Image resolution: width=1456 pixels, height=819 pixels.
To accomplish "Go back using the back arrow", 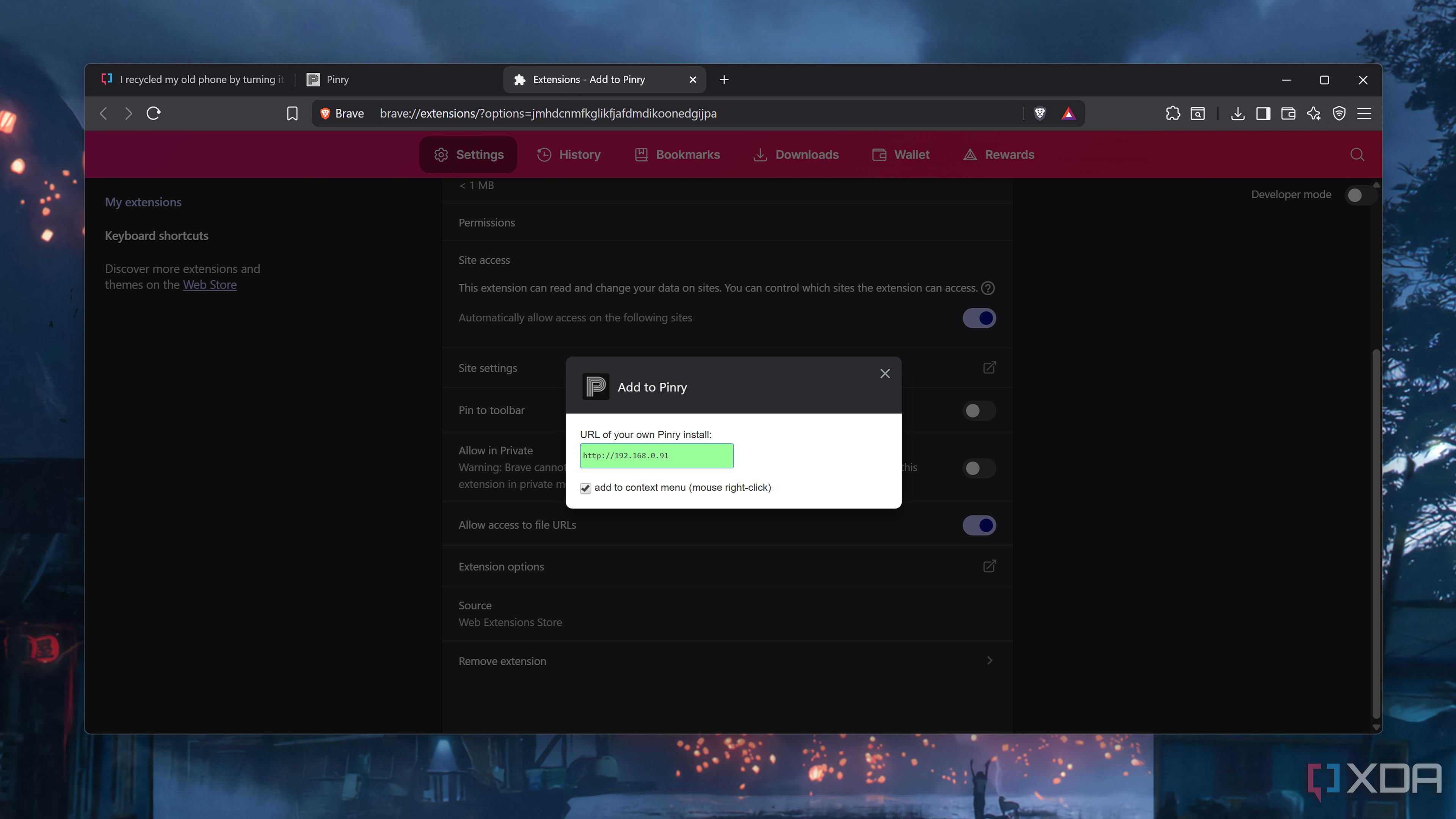I will tap(104, 114).
